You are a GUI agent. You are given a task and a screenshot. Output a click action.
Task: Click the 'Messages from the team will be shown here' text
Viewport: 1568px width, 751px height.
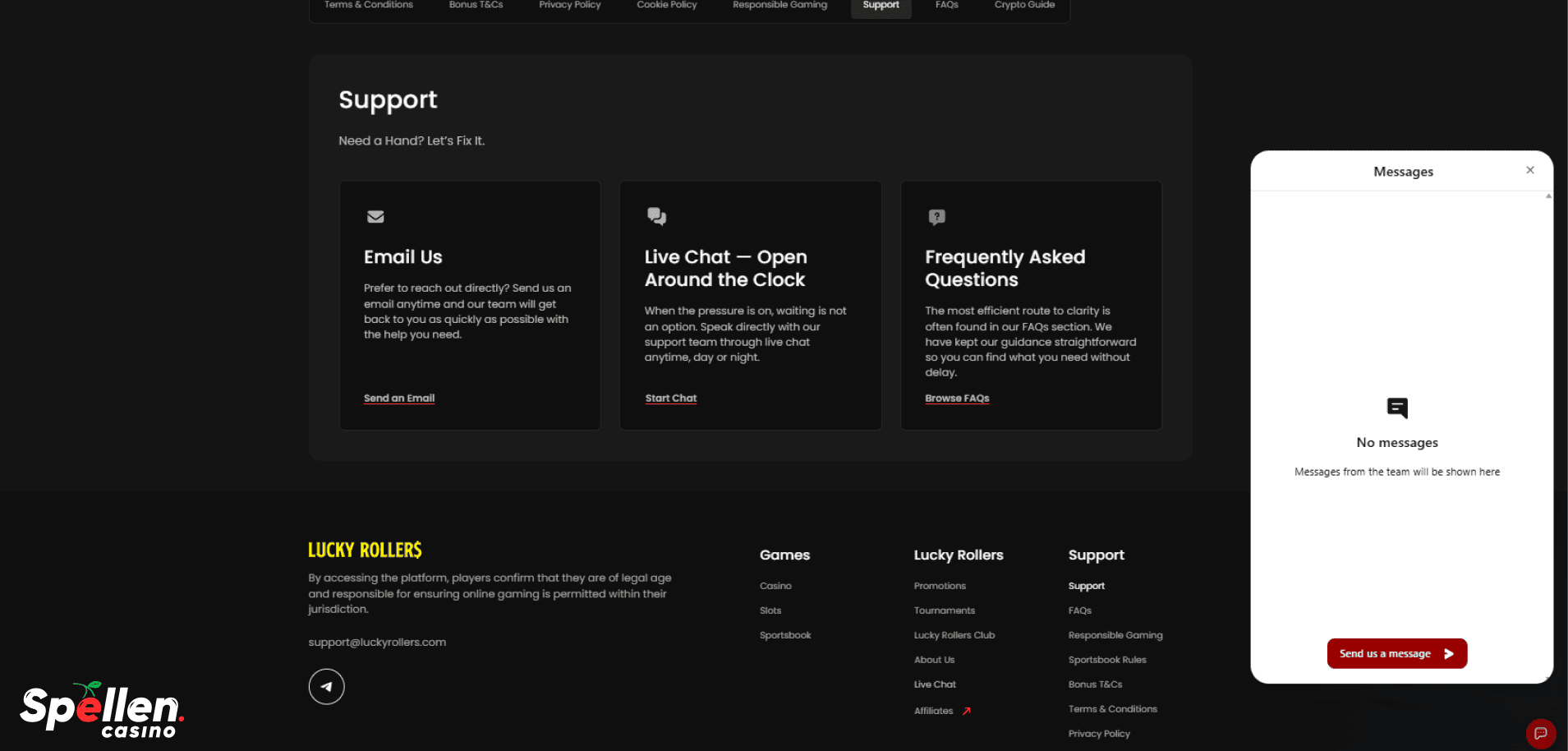1397,472
